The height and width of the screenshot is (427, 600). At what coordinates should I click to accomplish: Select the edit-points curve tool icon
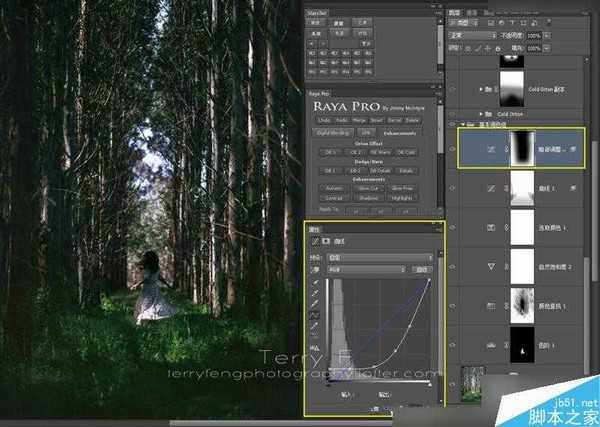(315, 315)
